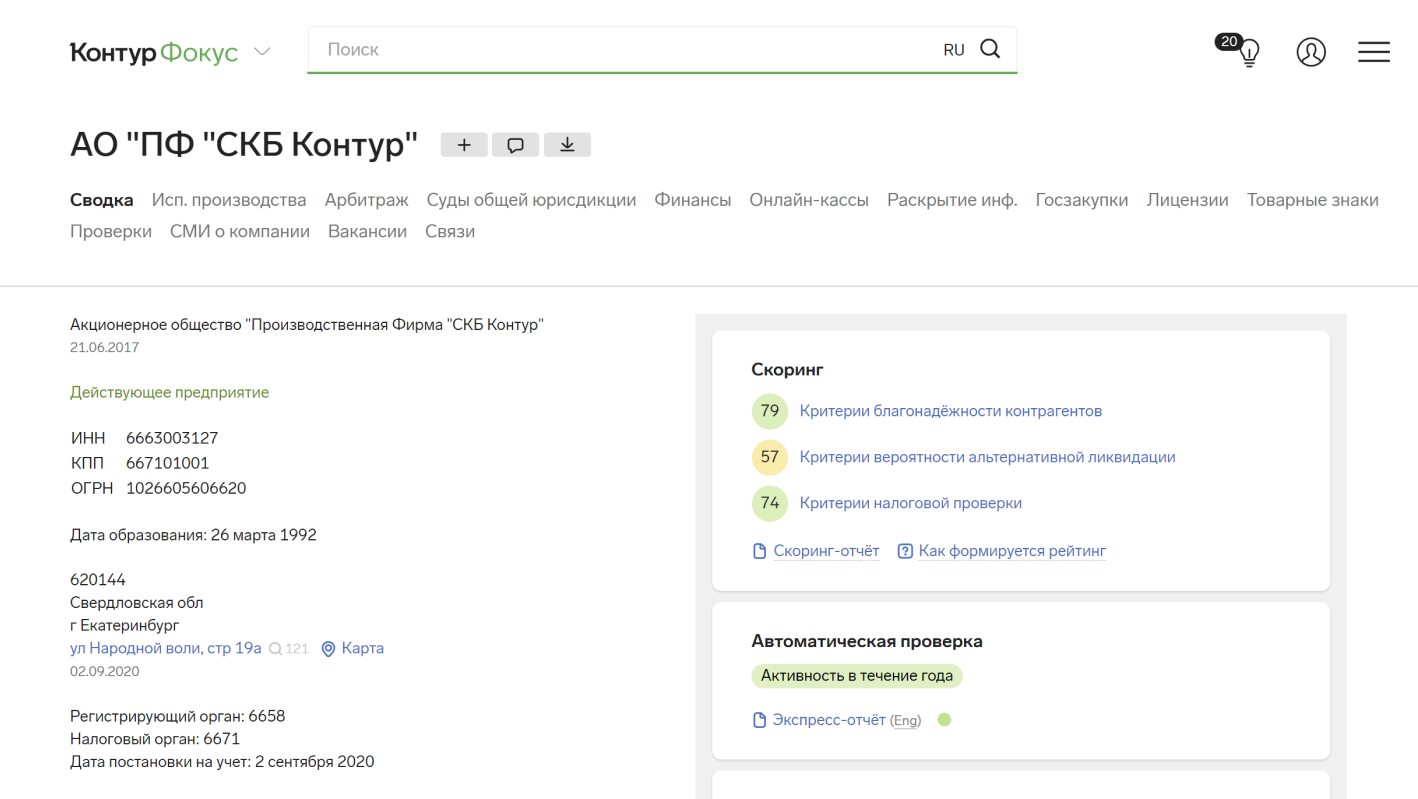Click the green status dot after Экспресс-отчёт

tap(944, 720)
